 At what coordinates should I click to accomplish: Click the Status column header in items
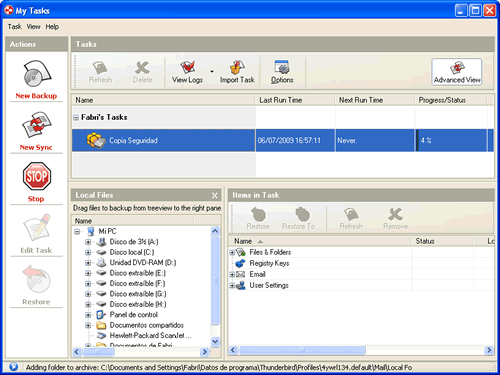442,241
